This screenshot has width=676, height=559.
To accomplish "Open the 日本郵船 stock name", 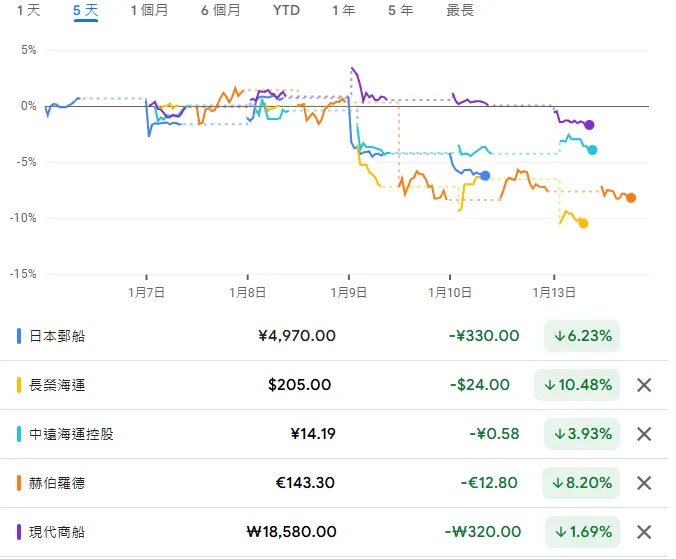I will pyautogui.click(x=57, y=336).
